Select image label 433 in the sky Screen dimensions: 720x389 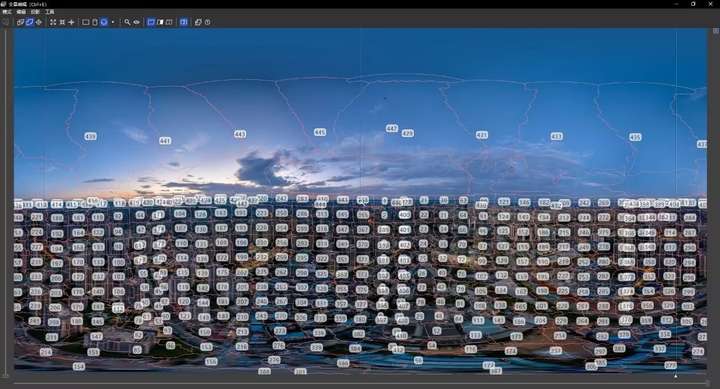pyautogui.click(x=557, y=136)
